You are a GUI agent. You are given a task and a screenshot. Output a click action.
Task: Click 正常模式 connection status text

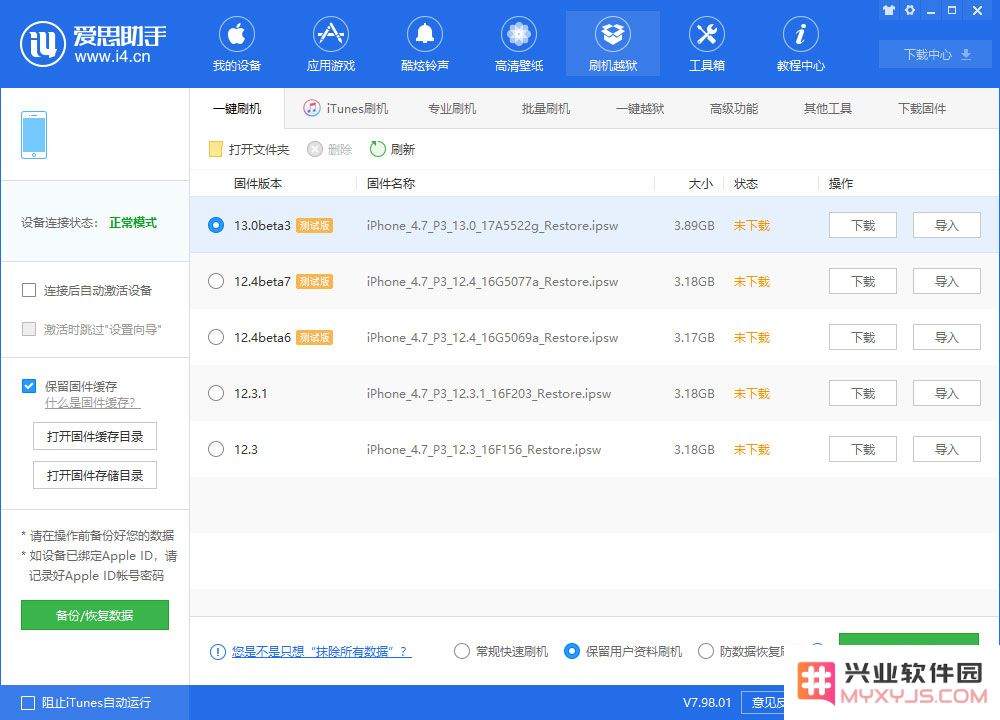133,223
